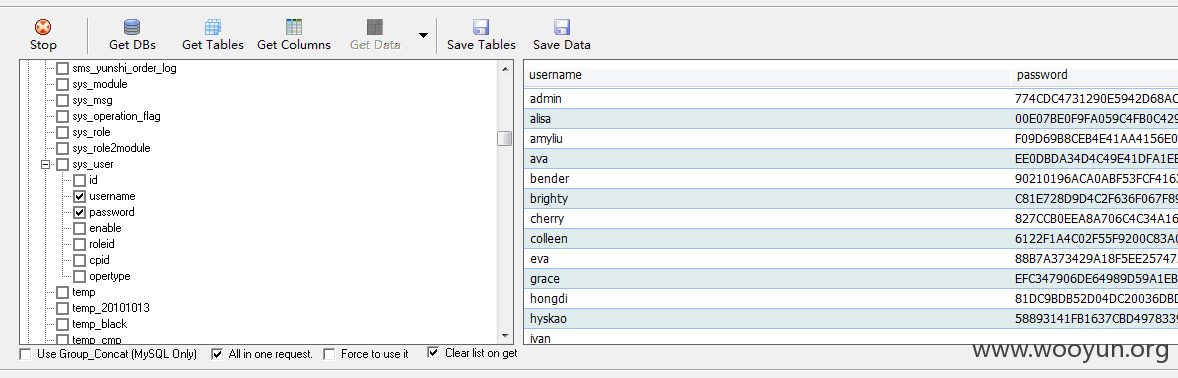Uncheck the username column checkbox
This screenshot has width=1178, height=378.
[79, 196]
